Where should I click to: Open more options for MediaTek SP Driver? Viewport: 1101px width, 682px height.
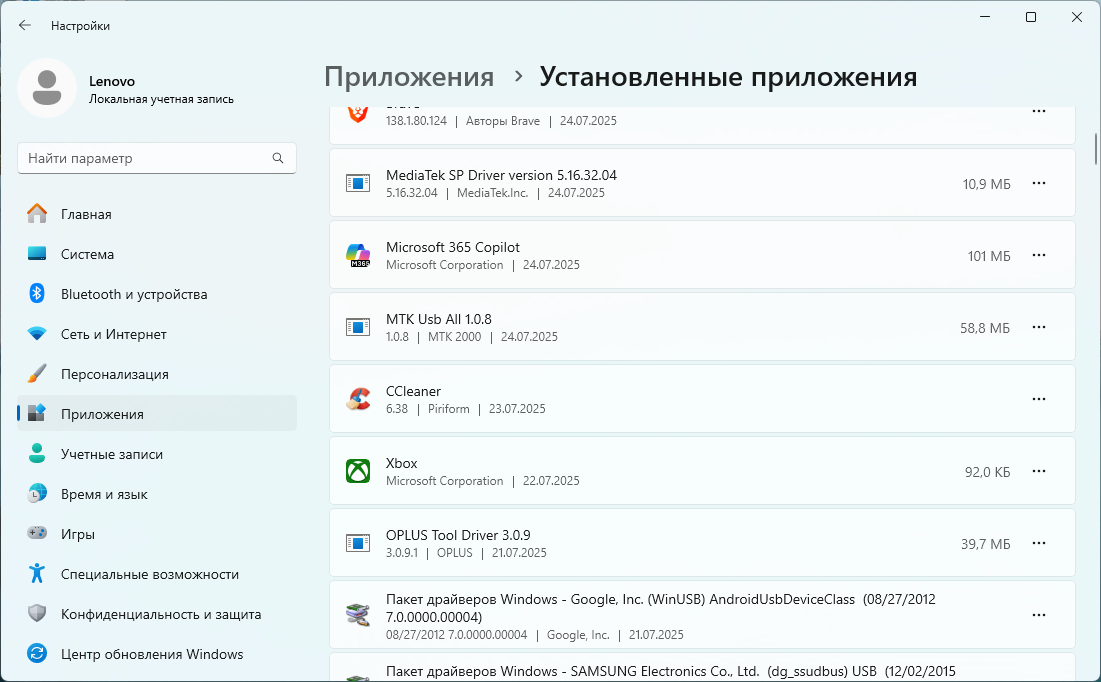(1039, 183)
